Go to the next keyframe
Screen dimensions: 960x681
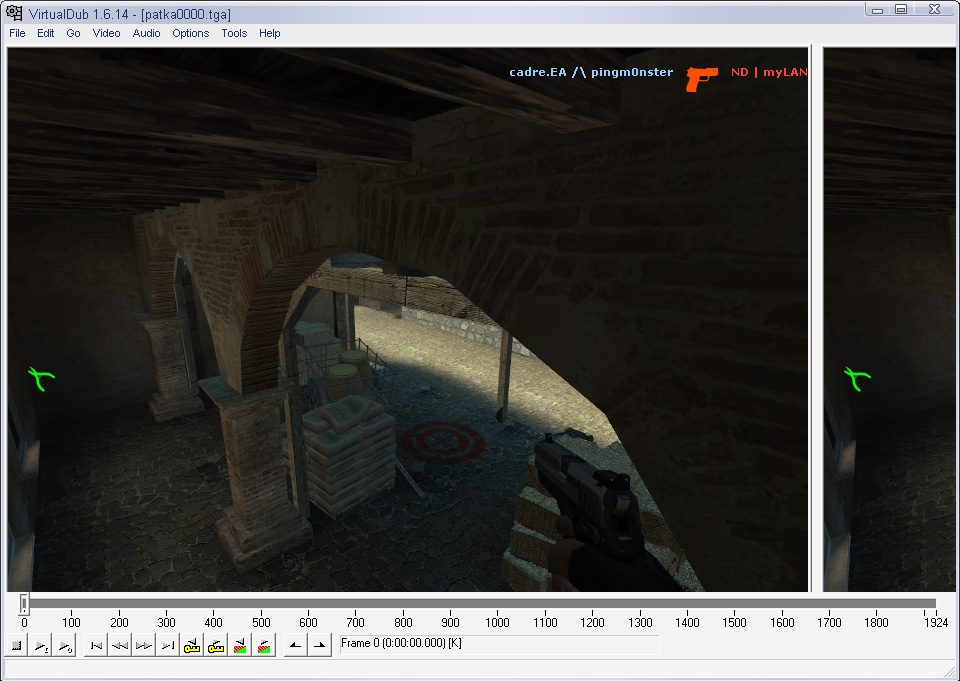tap(216, 645)
